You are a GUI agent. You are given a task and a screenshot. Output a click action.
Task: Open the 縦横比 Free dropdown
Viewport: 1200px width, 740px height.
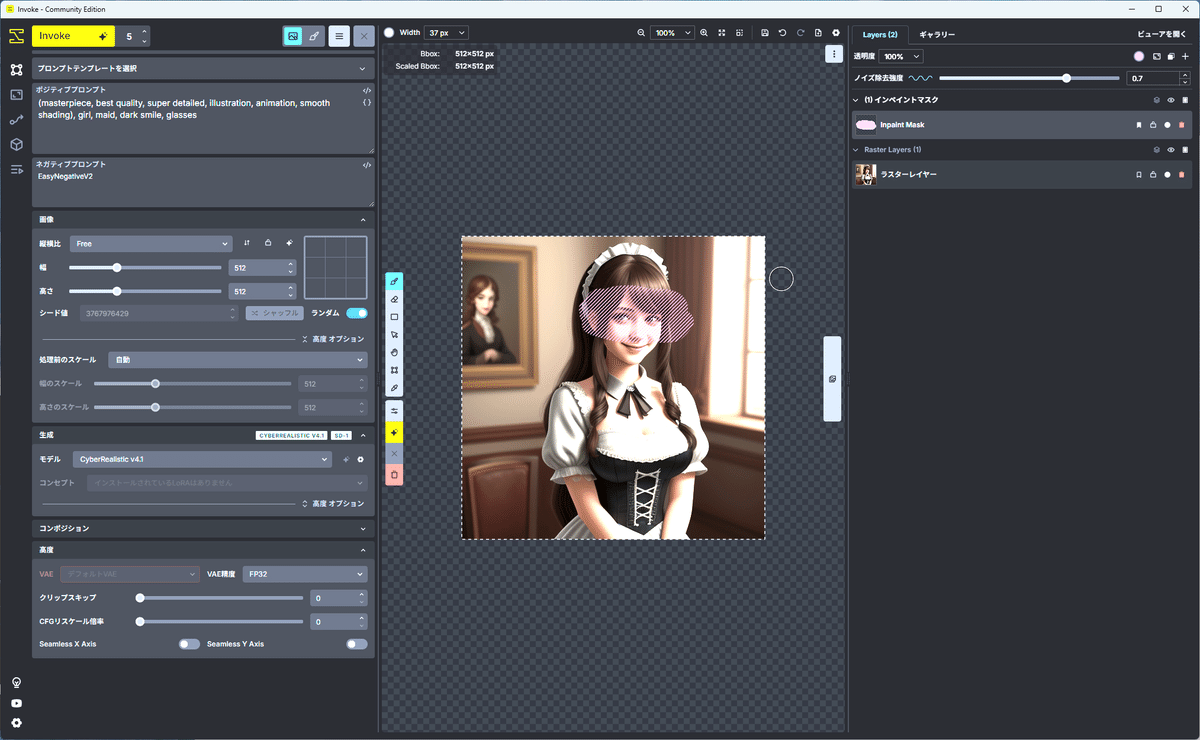(x=150, y=243)
